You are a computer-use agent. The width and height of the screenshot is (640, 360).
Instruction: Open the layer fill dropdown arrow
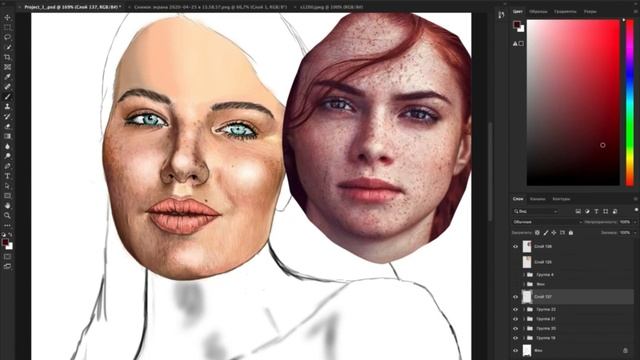point(635,233)
